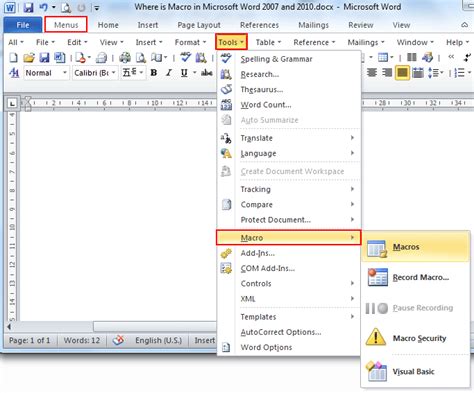Minimize the ribbon with the caret icon

(x=464, y=25)
